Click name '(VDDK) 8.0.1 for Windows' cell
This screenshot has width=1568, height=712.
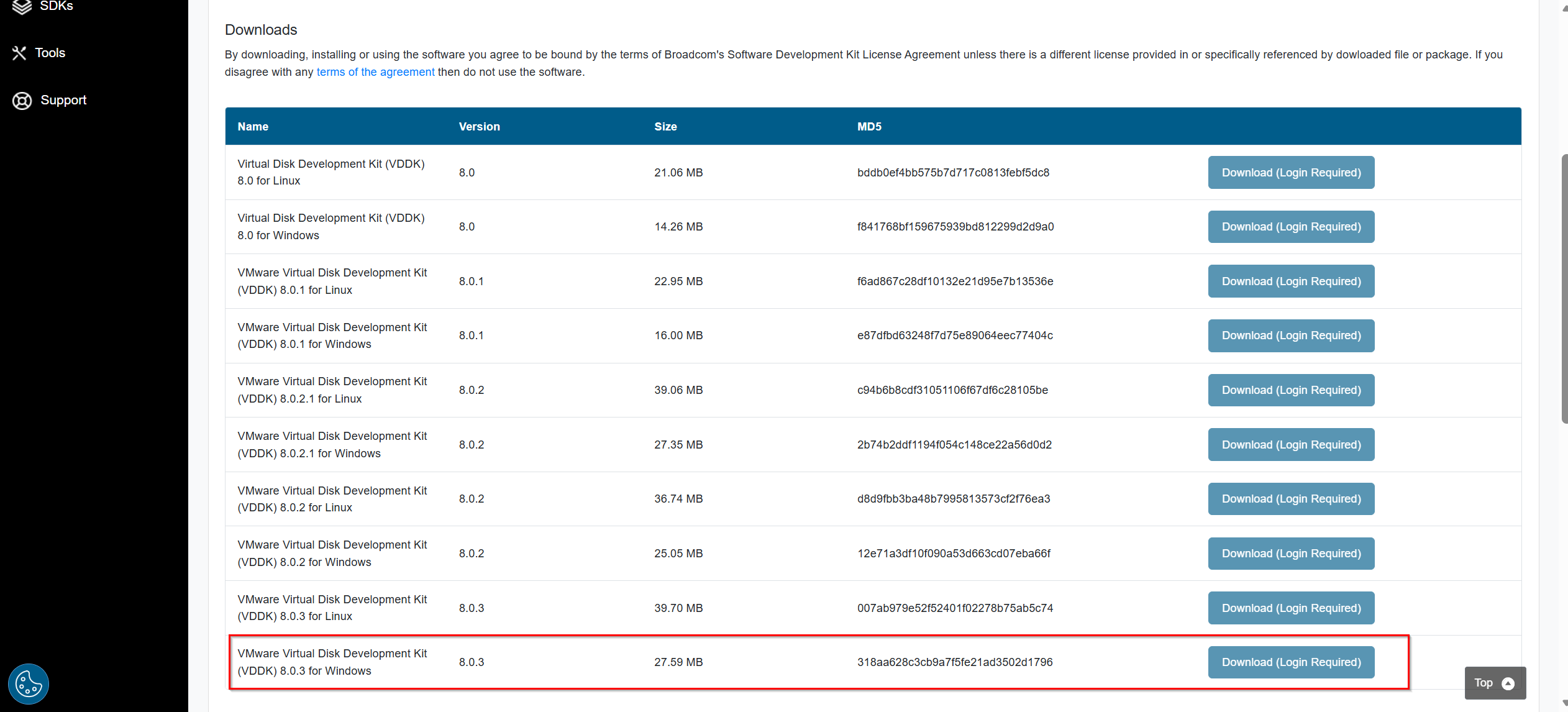click(332, 335)
